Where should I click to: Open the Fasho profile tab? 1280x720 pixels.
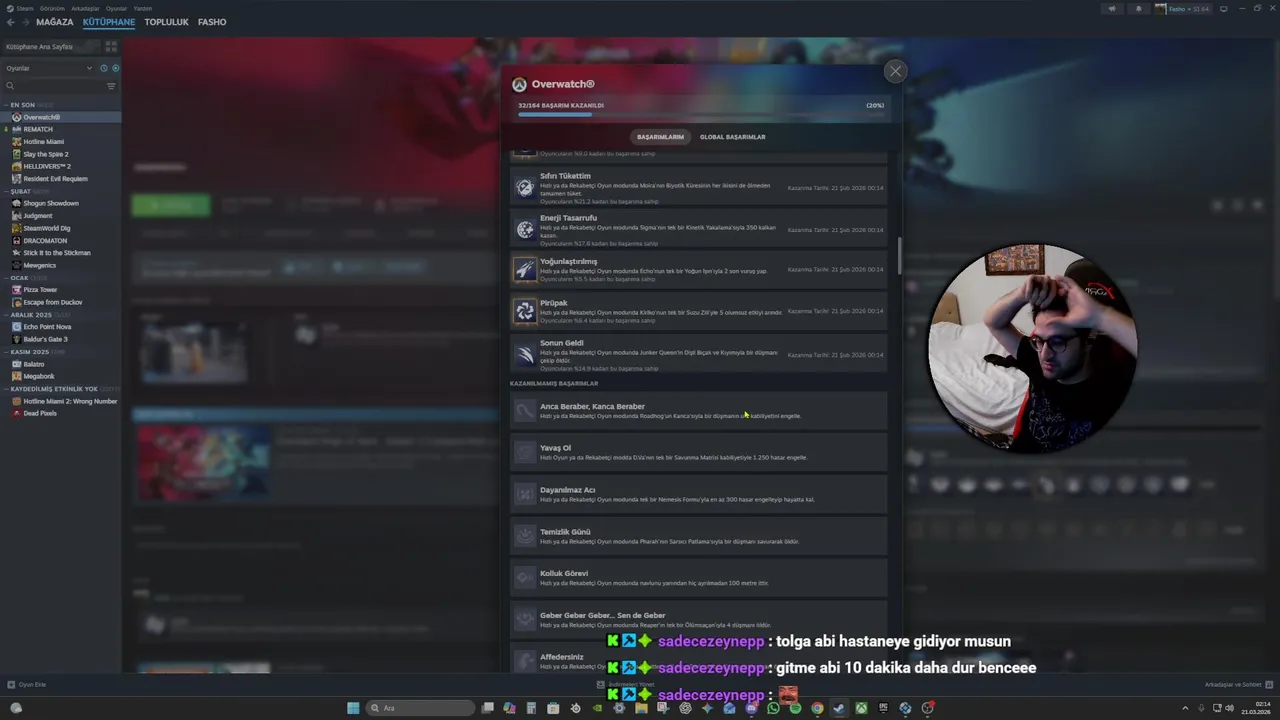tap(212, 22)
